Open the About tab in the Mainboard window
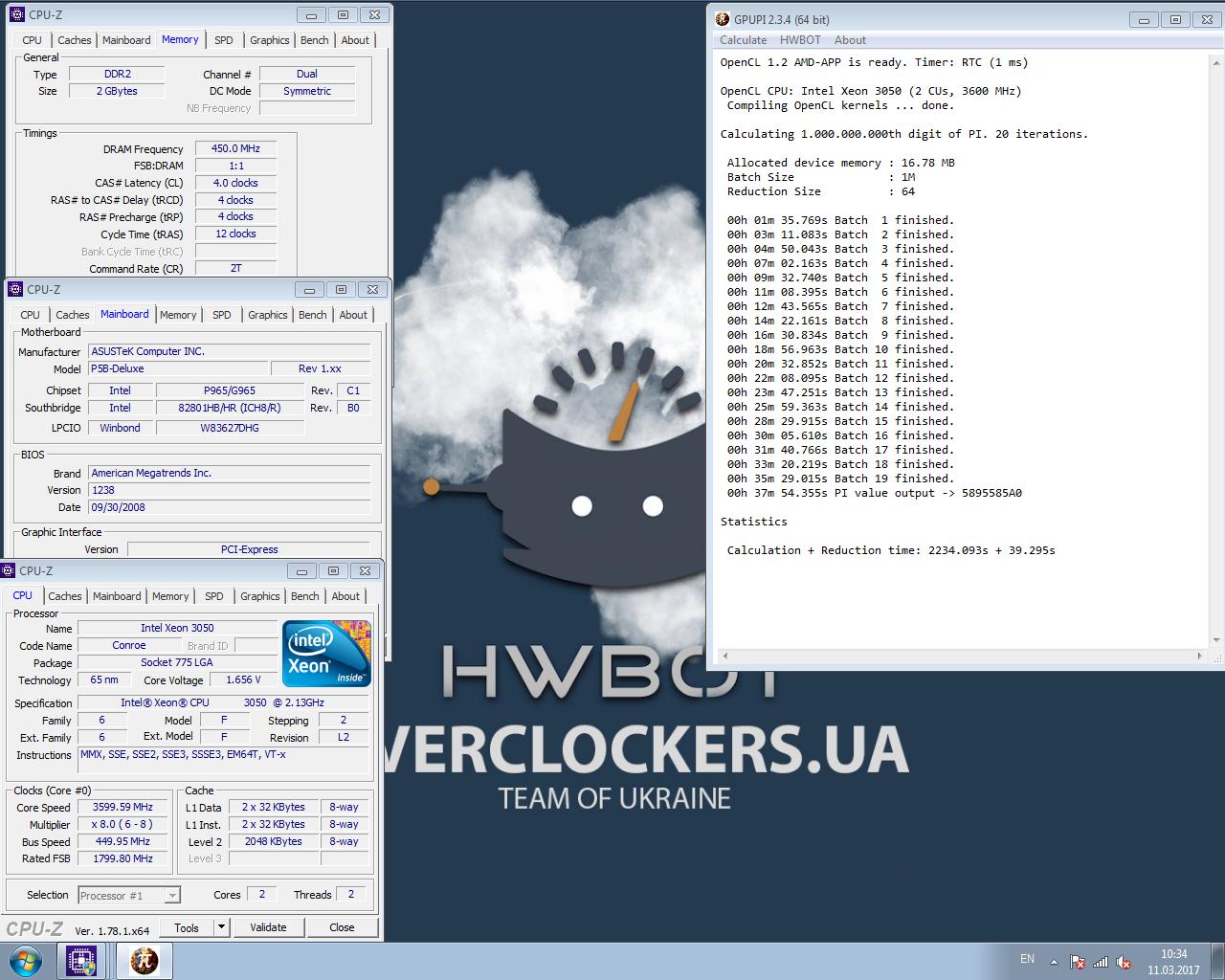Viewport: 1225px width, 980px height. coord(353,315)
